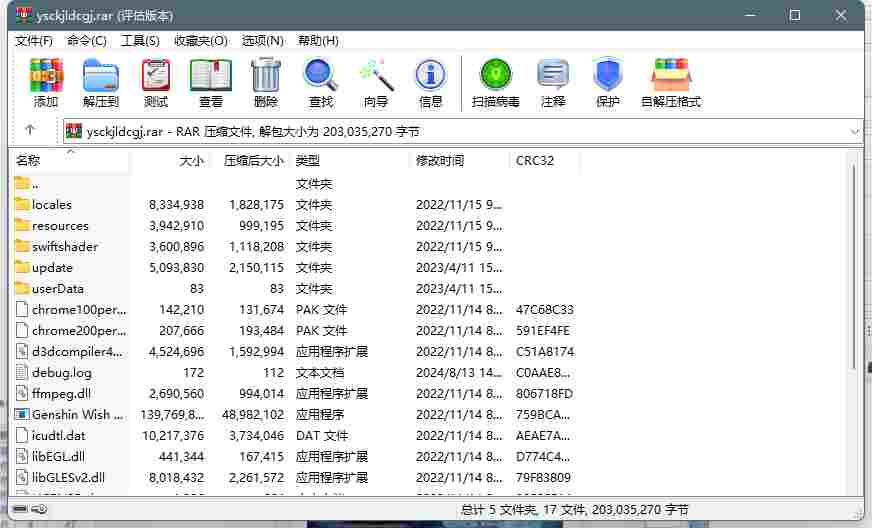The width and height of the screenshot is (872, 528).
Task: Click CRC32 value 591EF4FE
Action: [543, 330]
